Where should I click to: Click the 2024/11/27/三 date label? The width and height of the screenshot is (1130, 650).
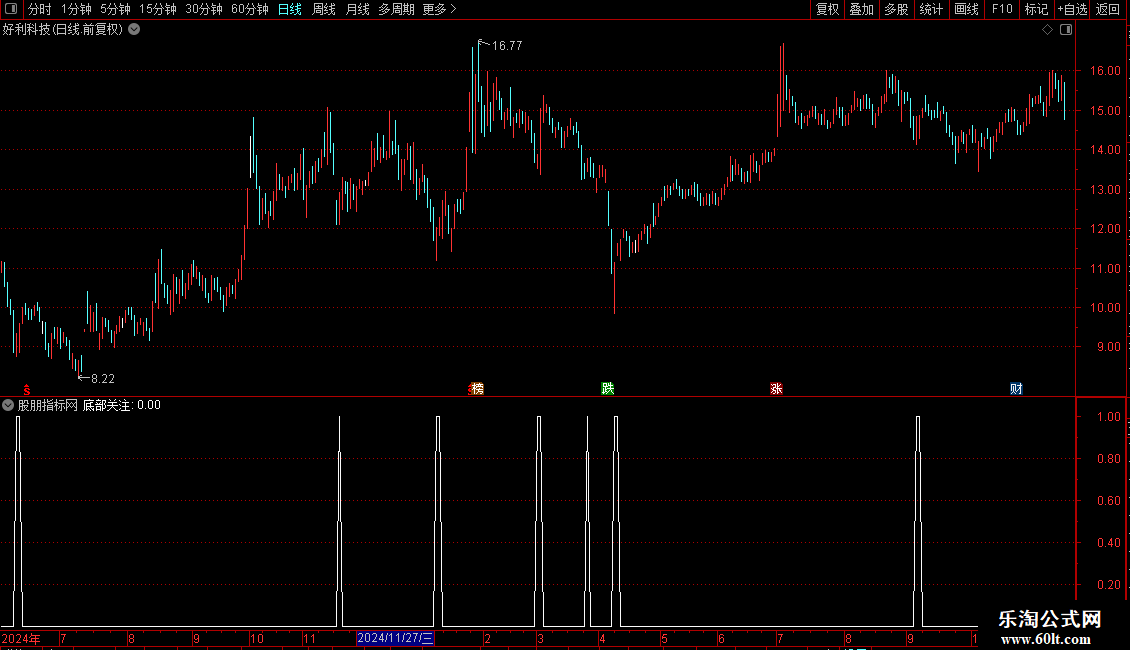pyautogui.click(x=395, y=638)
